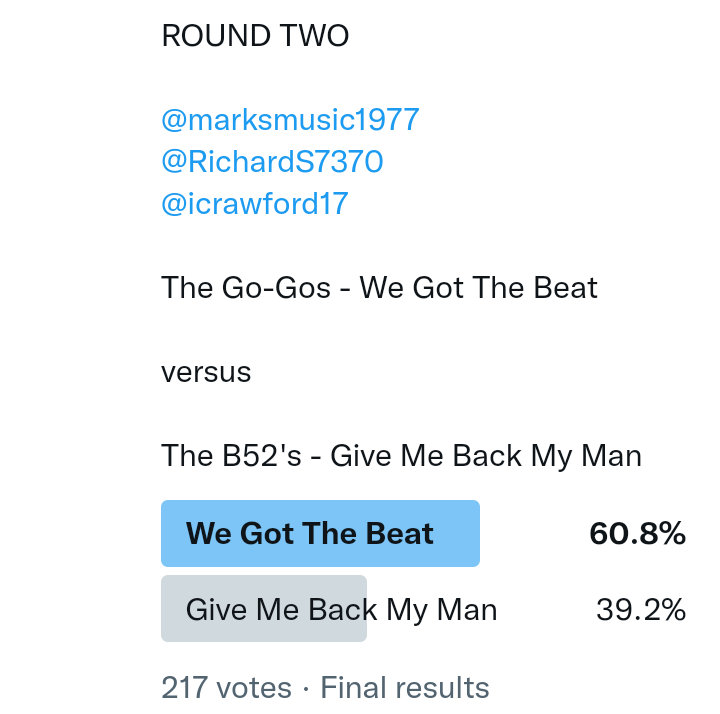Visit the @icrawford17 mention link
The width and height of the screenshot is (720, 714).
coord(254,204)
